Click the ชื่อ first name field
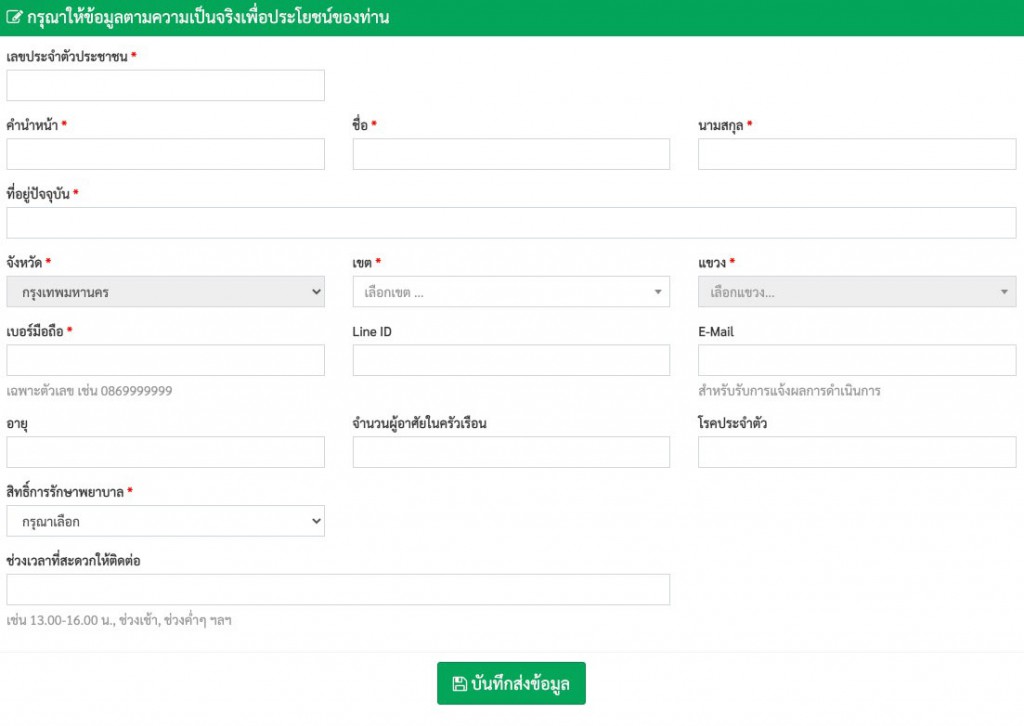The height and width of the screenshot is (726, 1024). pyautogui.click(x=511, y=154)
